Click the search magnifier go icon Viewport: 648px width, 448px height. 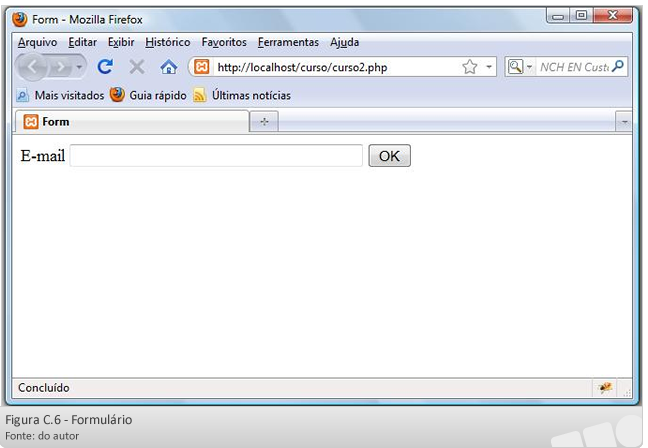coord(618,66)
